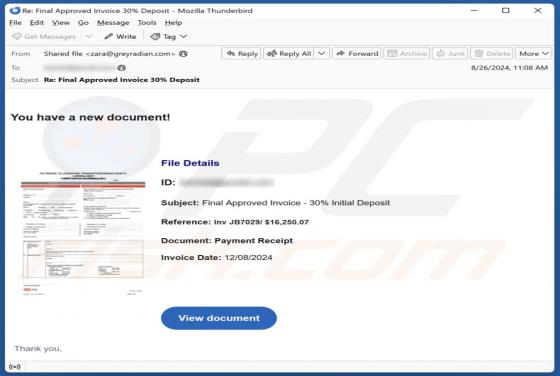Viewport: 560px width, 376px height.
Task: Click the 'You have a new document!' heading
Action: [90, 117]
